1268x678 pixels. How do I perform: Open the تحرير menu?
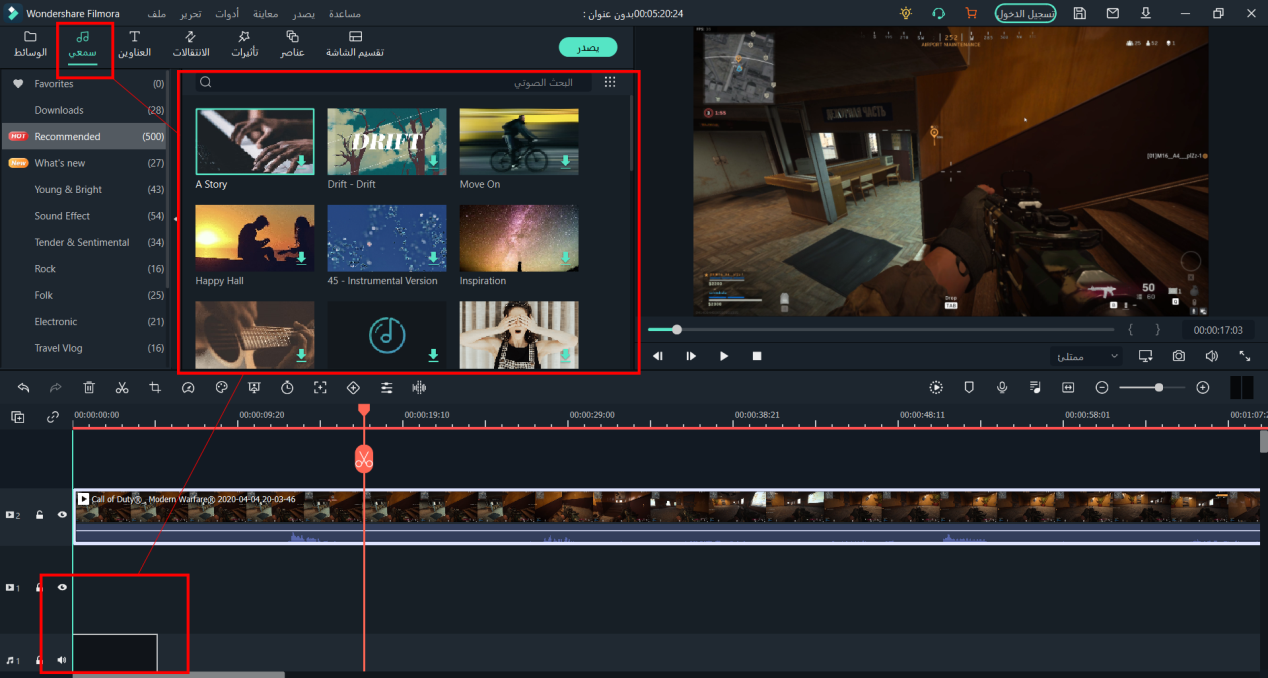click(x=190, y=14)
